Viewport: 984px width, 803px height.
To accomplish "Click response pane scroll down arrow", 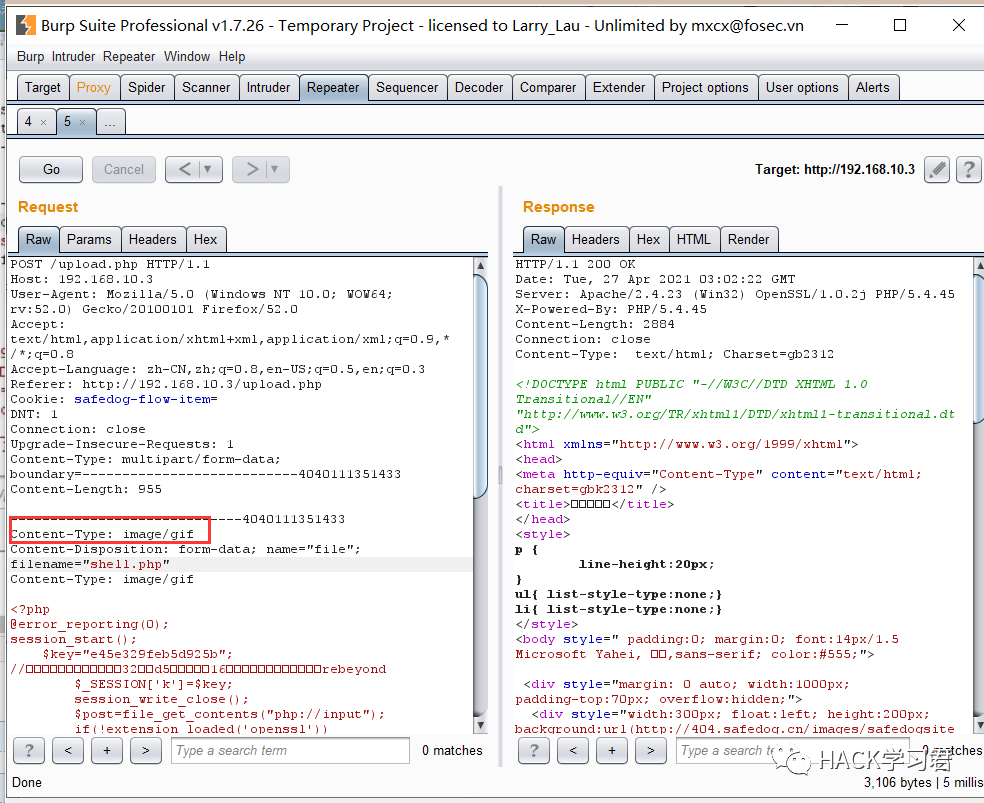I will [x=979, y=725].
